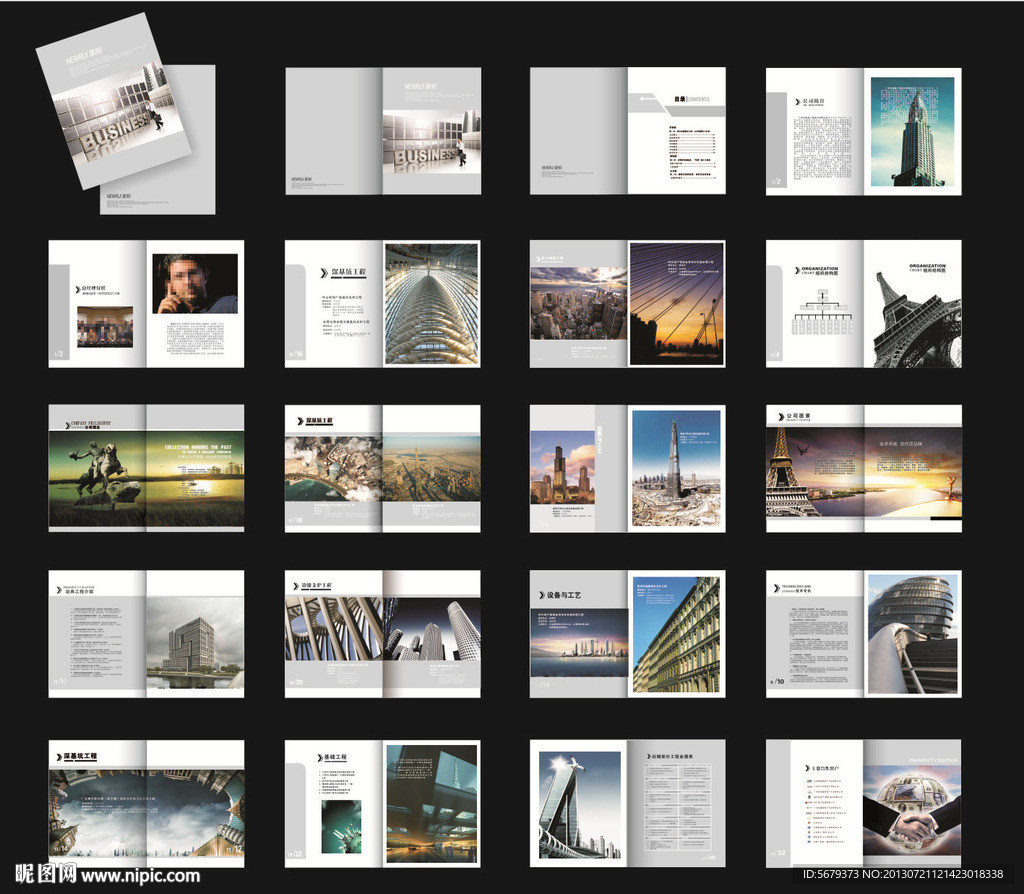Select the Chrysler Building skyscraper photo
1024x894 pixels.
tap(911, 132)
